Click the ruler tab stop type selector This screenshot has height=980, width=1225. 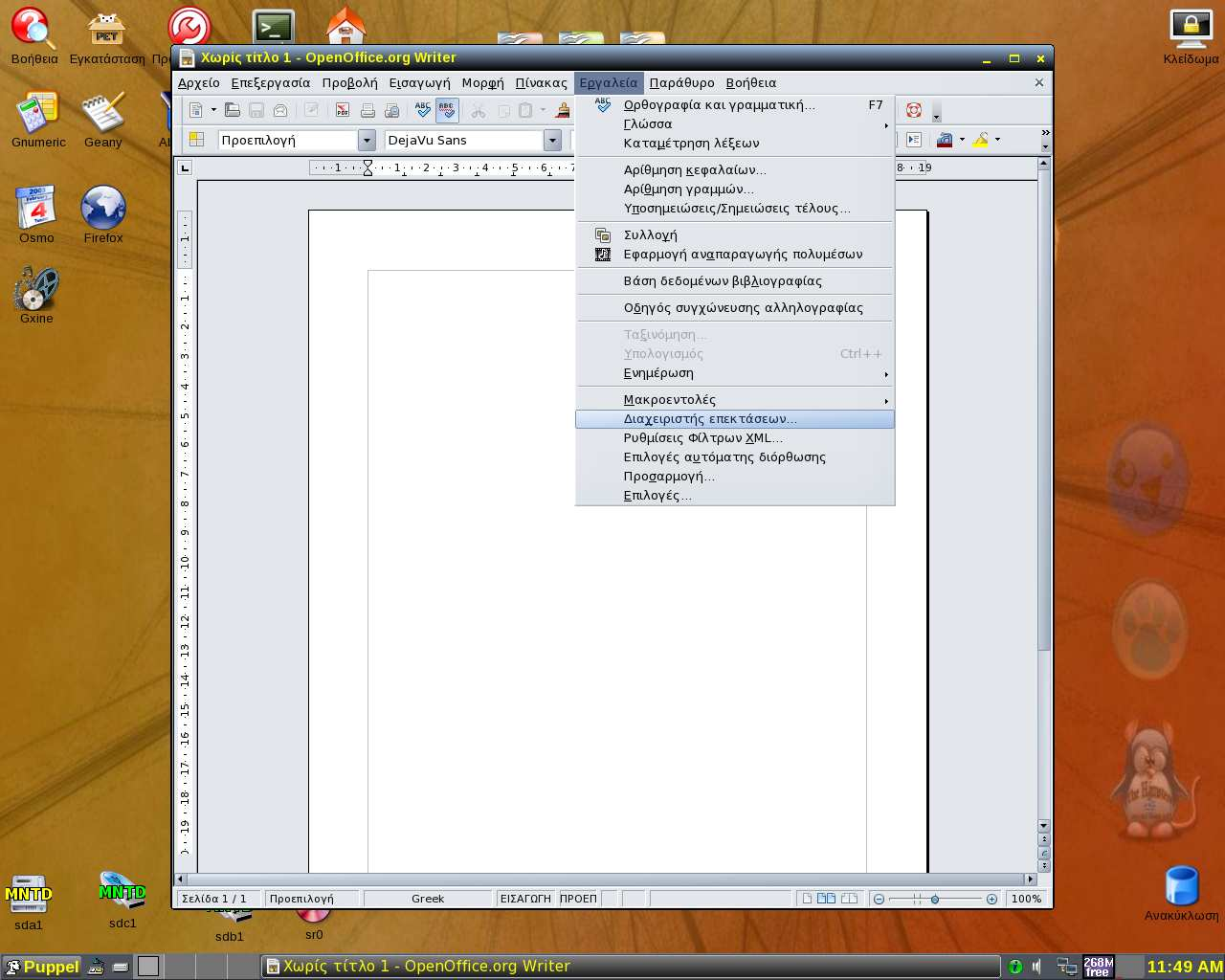185,167
